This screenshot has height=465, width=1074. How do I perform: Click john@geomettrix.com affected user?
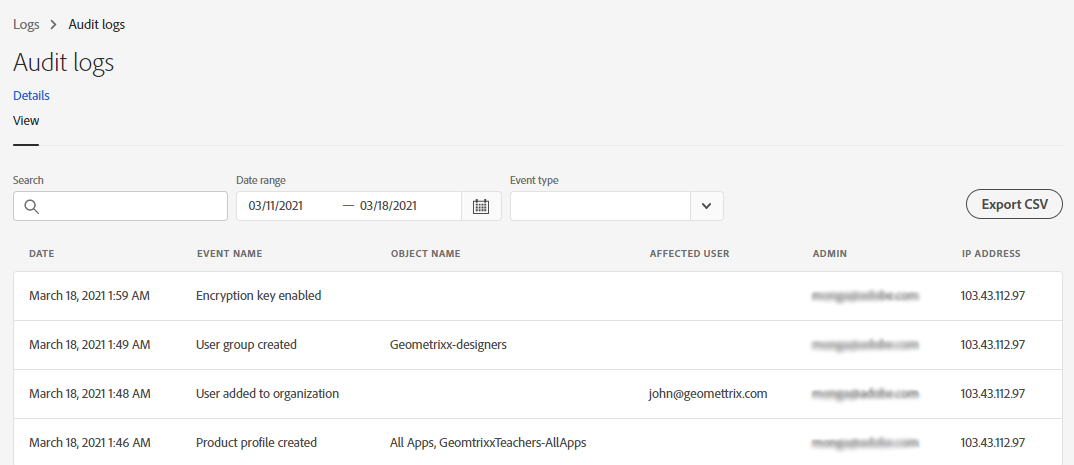click(708, 394)
